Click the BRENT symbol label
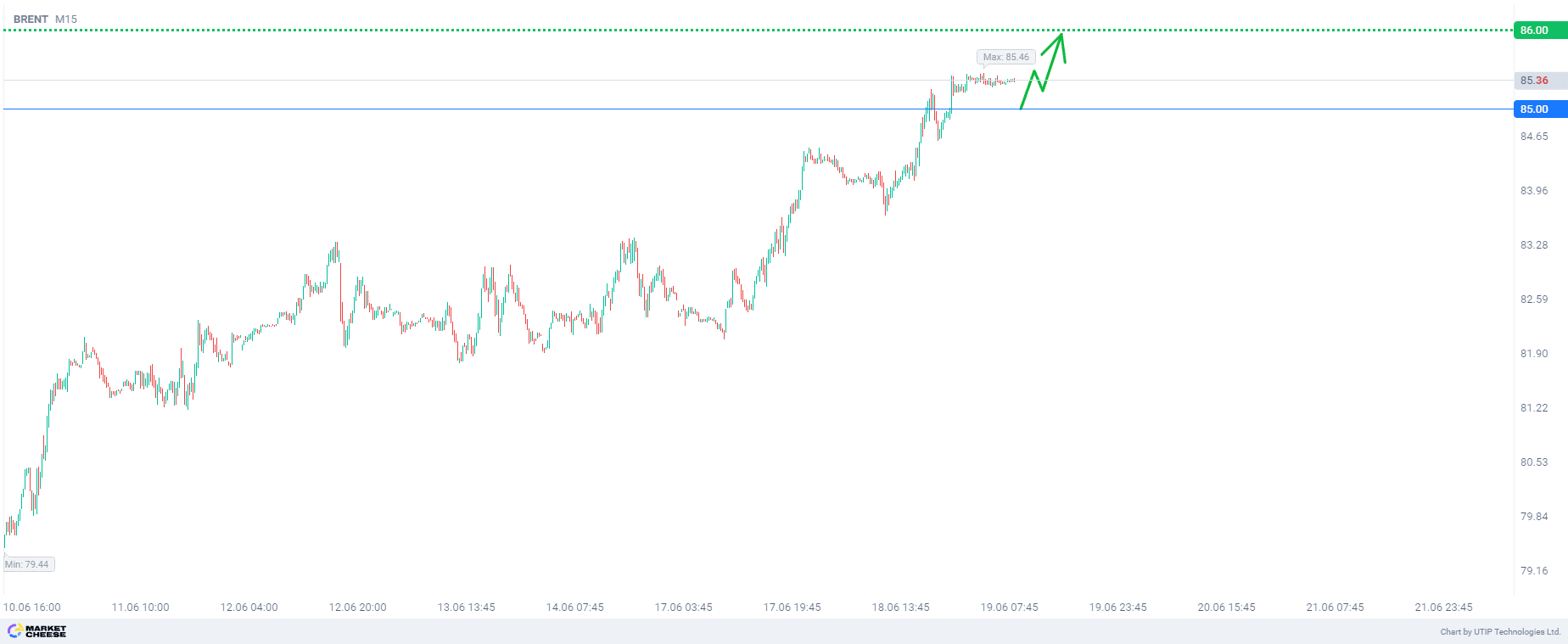Viewport: 1568px width, 644px height. pyautogui.click(x=31, y=19)
